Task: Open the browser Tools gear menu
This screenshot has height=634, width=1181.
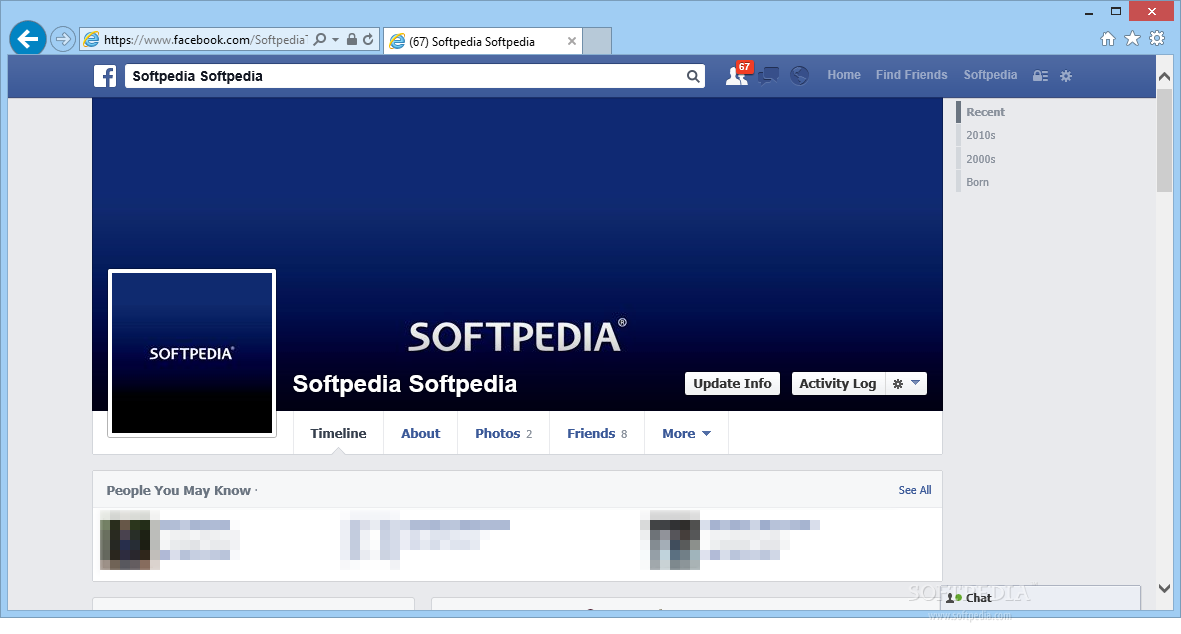Action: coord(1157,38)
